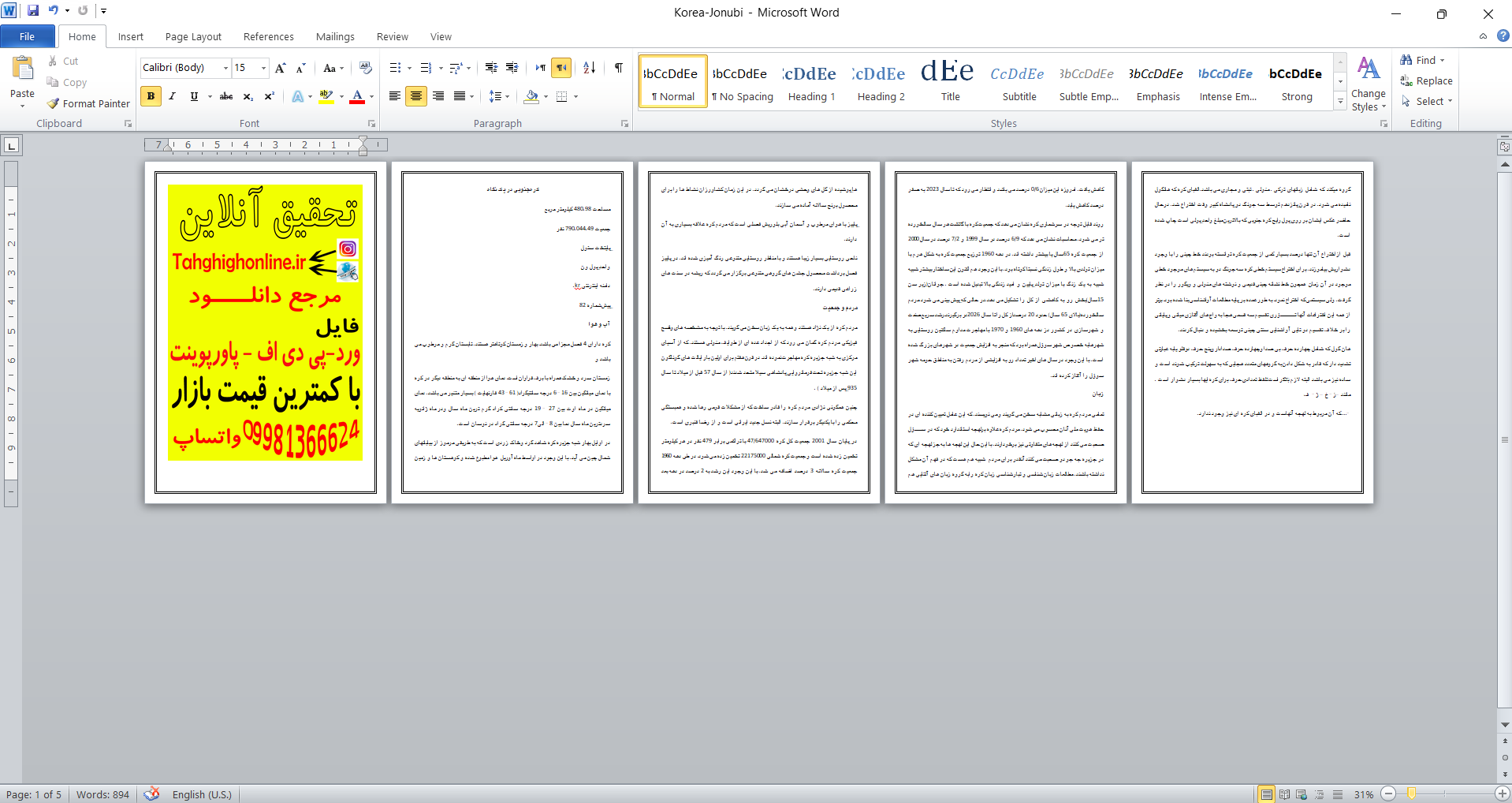Toggle Right-to-Left text direction
The height and width of the screenshot is (803, 1512).
(x=561, y=68)
